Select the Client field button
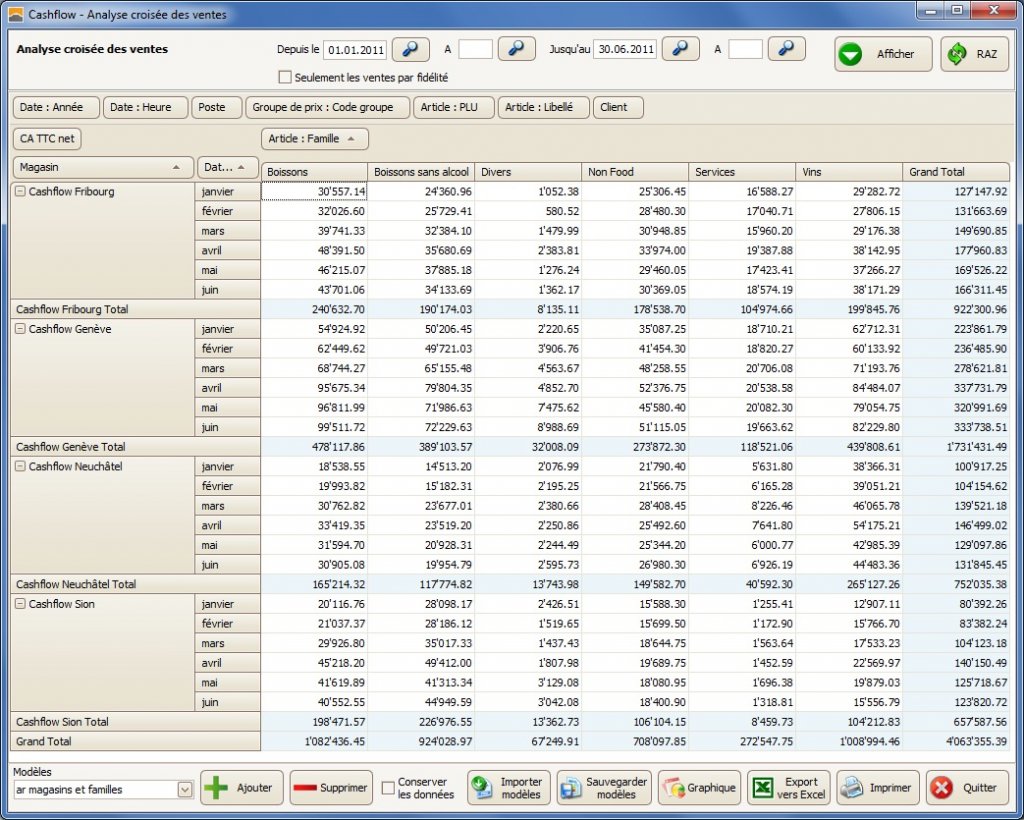 pos(618,107)
